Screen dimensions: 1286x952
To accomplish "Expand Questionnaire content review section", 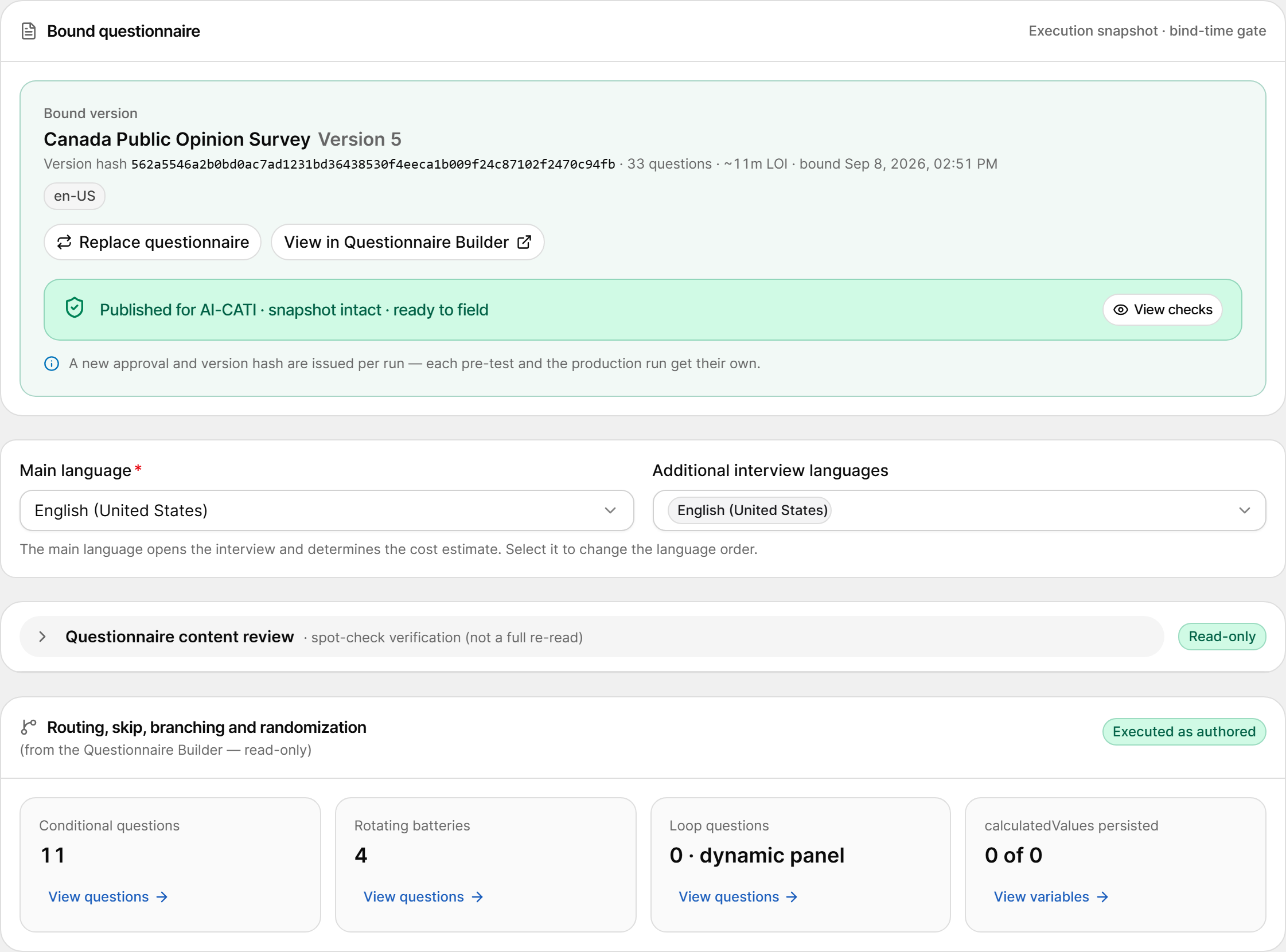I will (591, 637).
